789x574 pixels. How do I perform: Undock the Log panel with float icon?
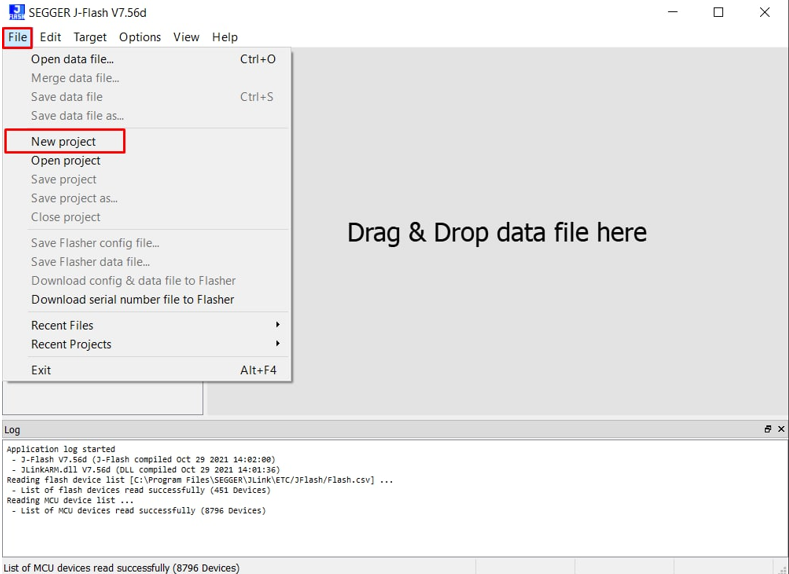point(767,429)
